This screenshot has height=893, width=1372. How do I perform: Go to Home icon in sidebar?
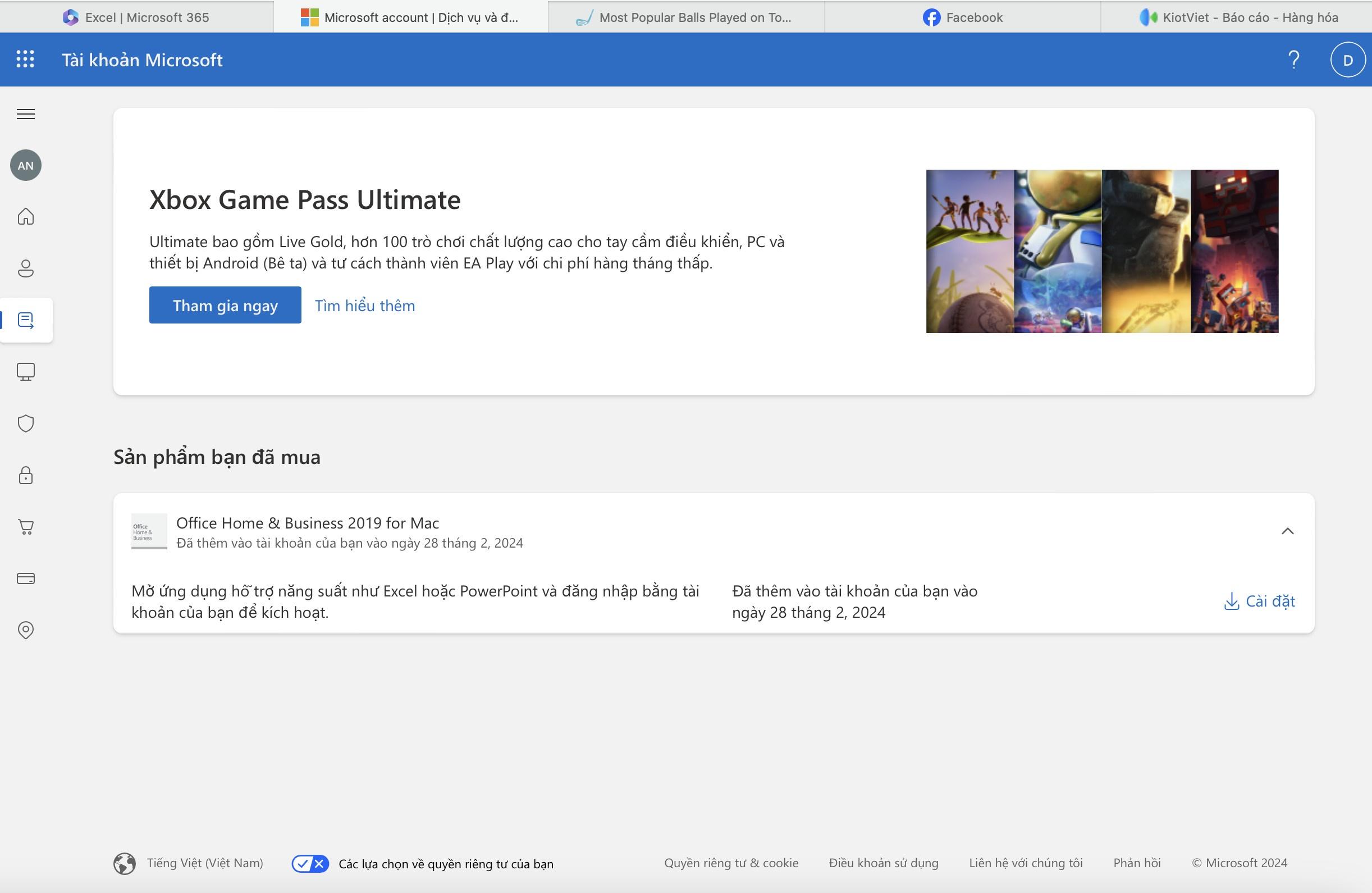tap(25, 216)
